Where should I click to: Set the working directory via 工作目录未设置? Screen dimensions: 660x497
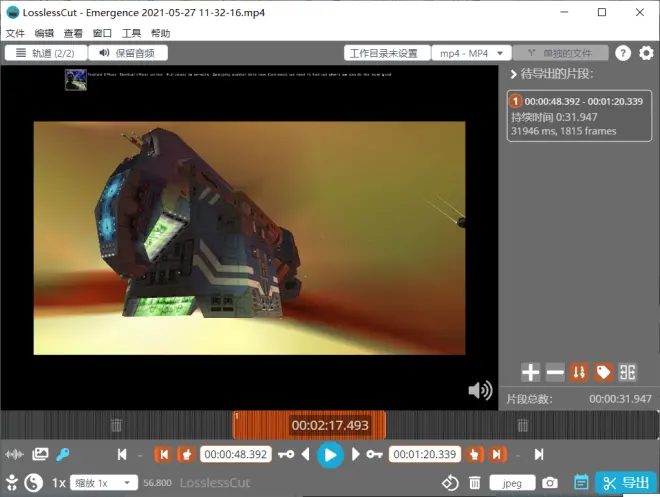click(387, 53)
